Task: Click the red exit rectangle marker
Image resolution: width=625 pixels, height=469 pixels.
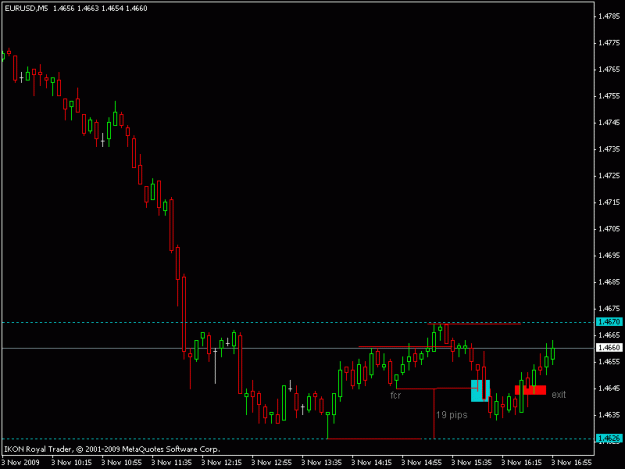Action: pyautogui.click(x=531, y=390)
